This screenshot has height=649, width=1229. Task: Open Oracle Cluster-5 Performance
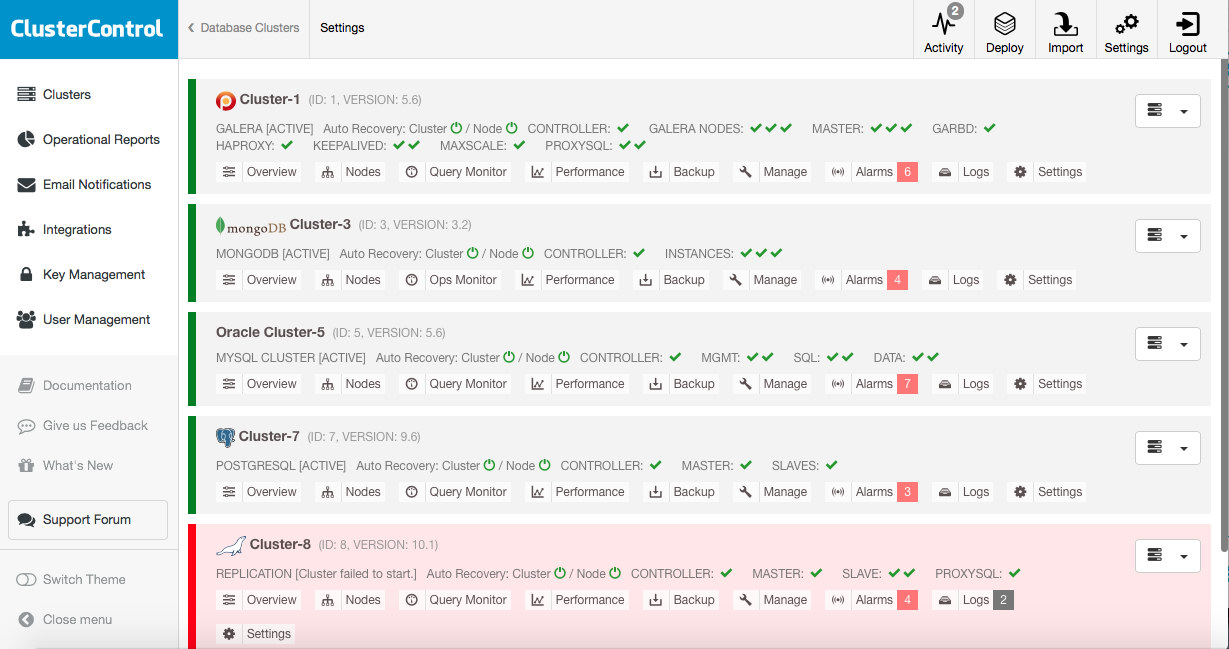tap(578, 384)
